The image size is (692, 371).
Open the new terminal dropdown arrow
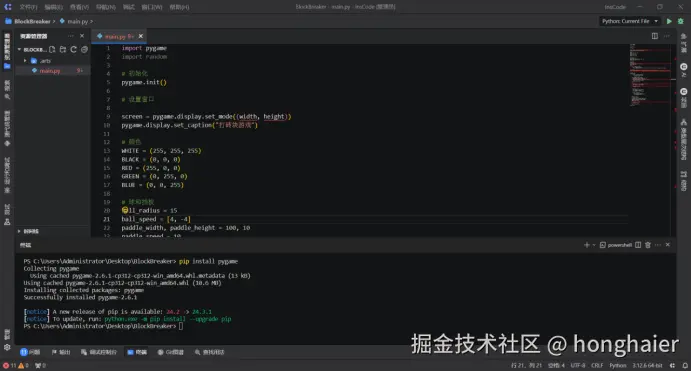[x=594, y=245]
